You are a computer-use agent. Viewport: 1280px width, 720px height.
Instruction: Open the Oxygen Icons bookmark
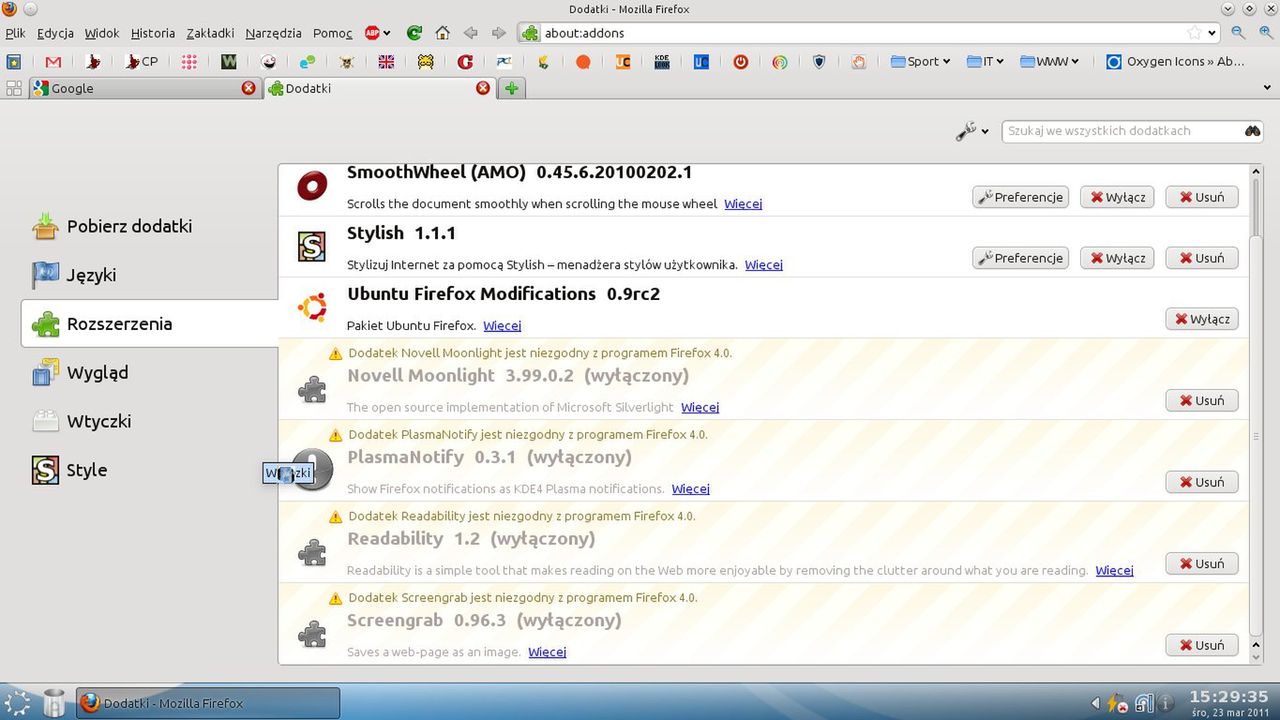[1175, 61]
